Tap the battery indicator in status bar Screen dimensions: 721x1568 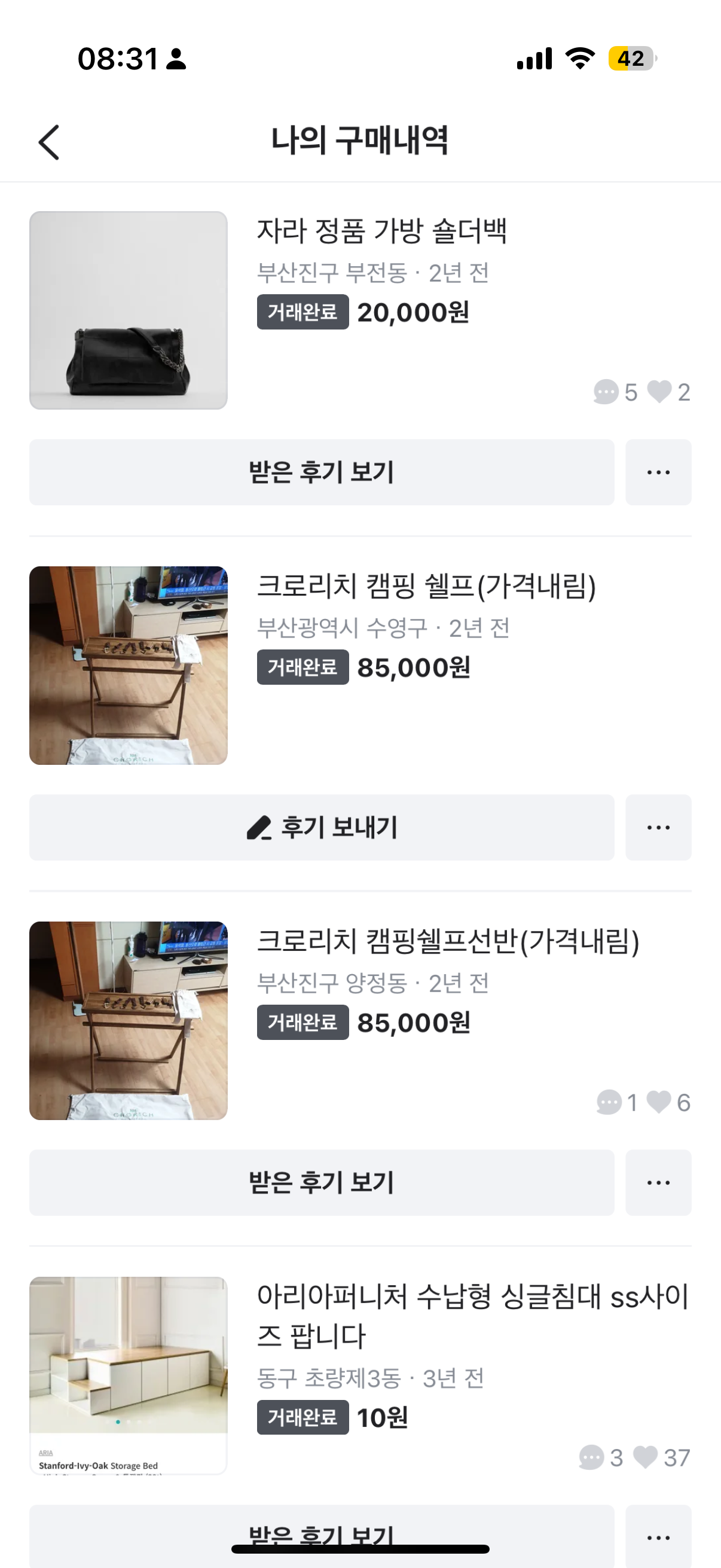click(631, 59)
